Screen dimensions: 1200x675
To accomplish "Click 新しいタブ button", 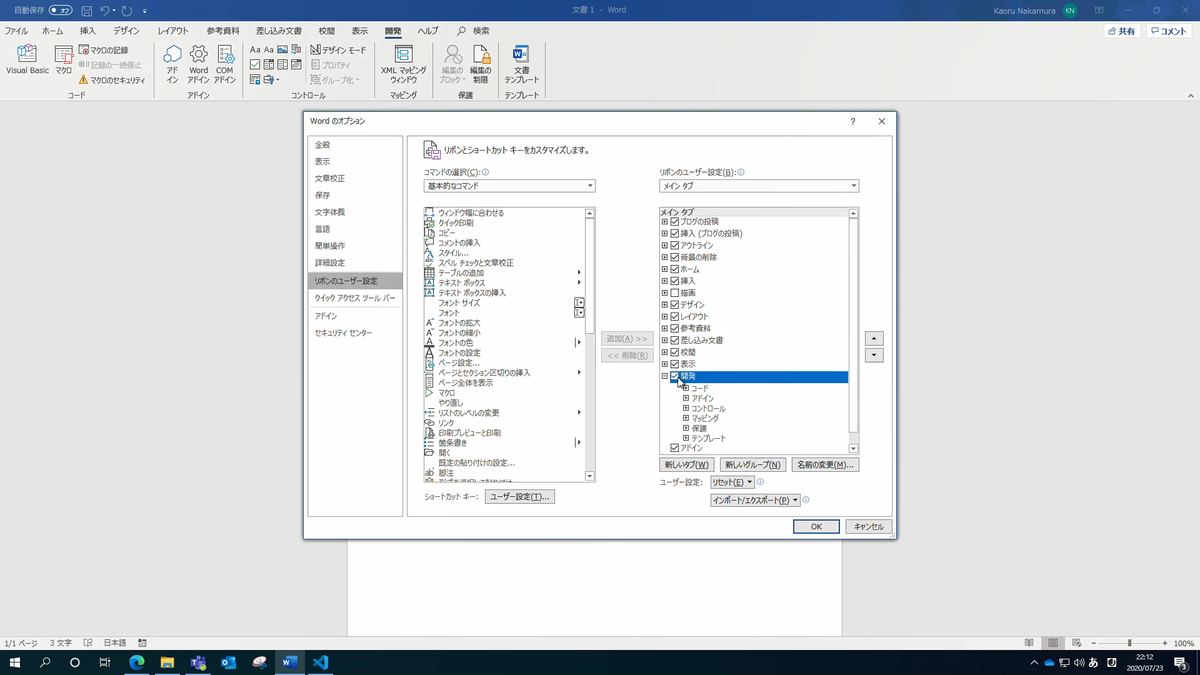I will 687,465.
